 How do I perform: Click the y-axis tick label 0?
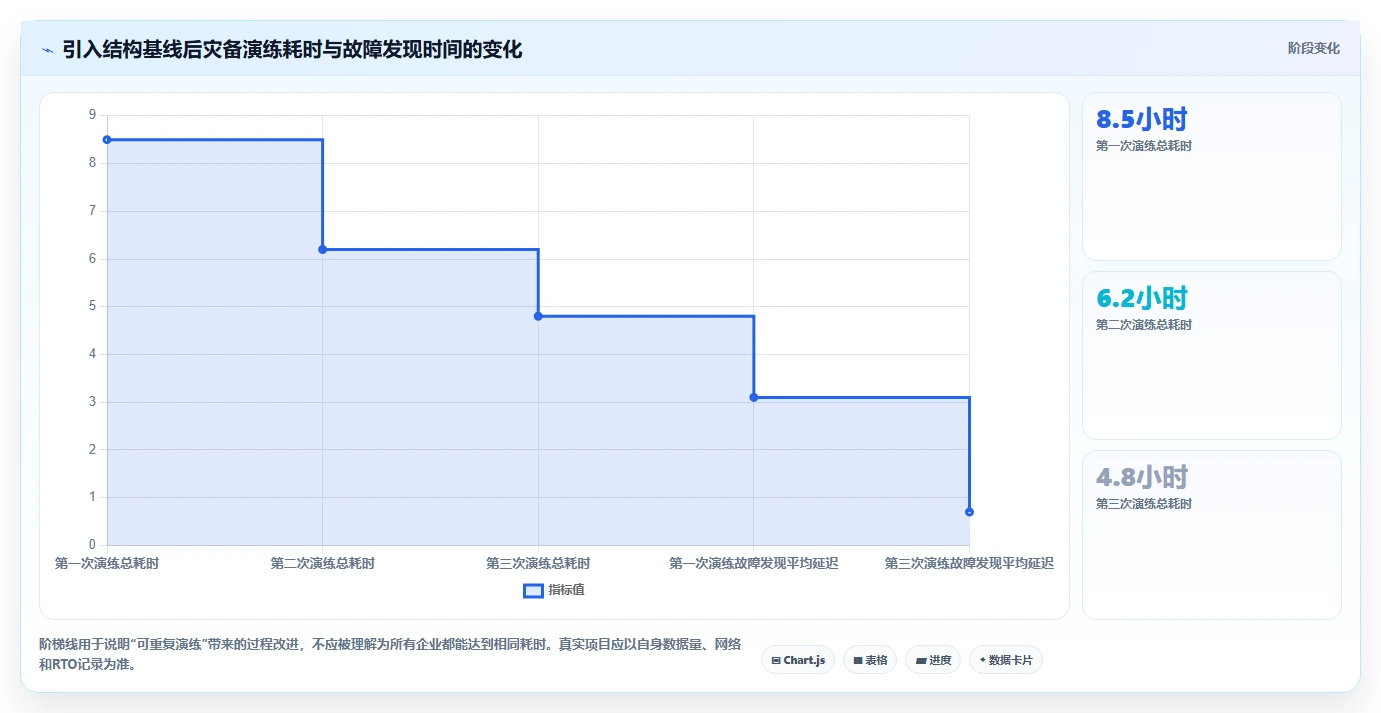(93, 545)
